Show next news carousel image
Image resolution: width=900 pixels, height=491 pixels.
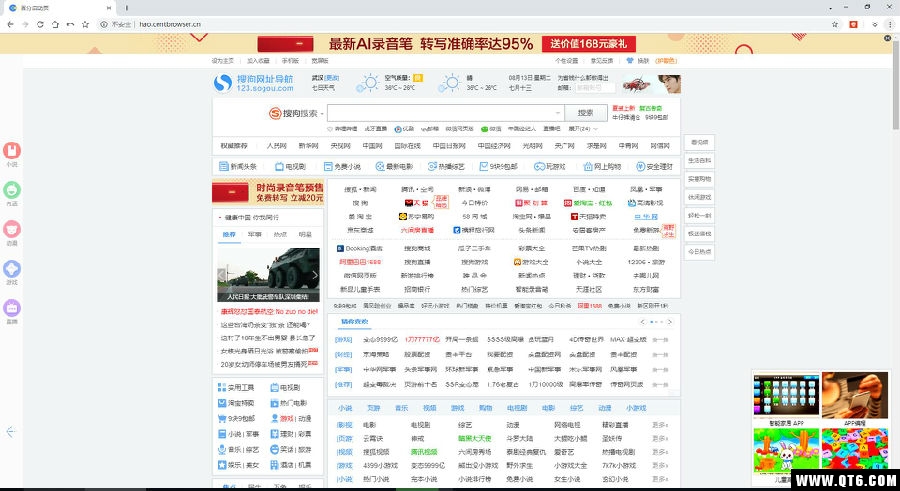[x=315, y=275]
